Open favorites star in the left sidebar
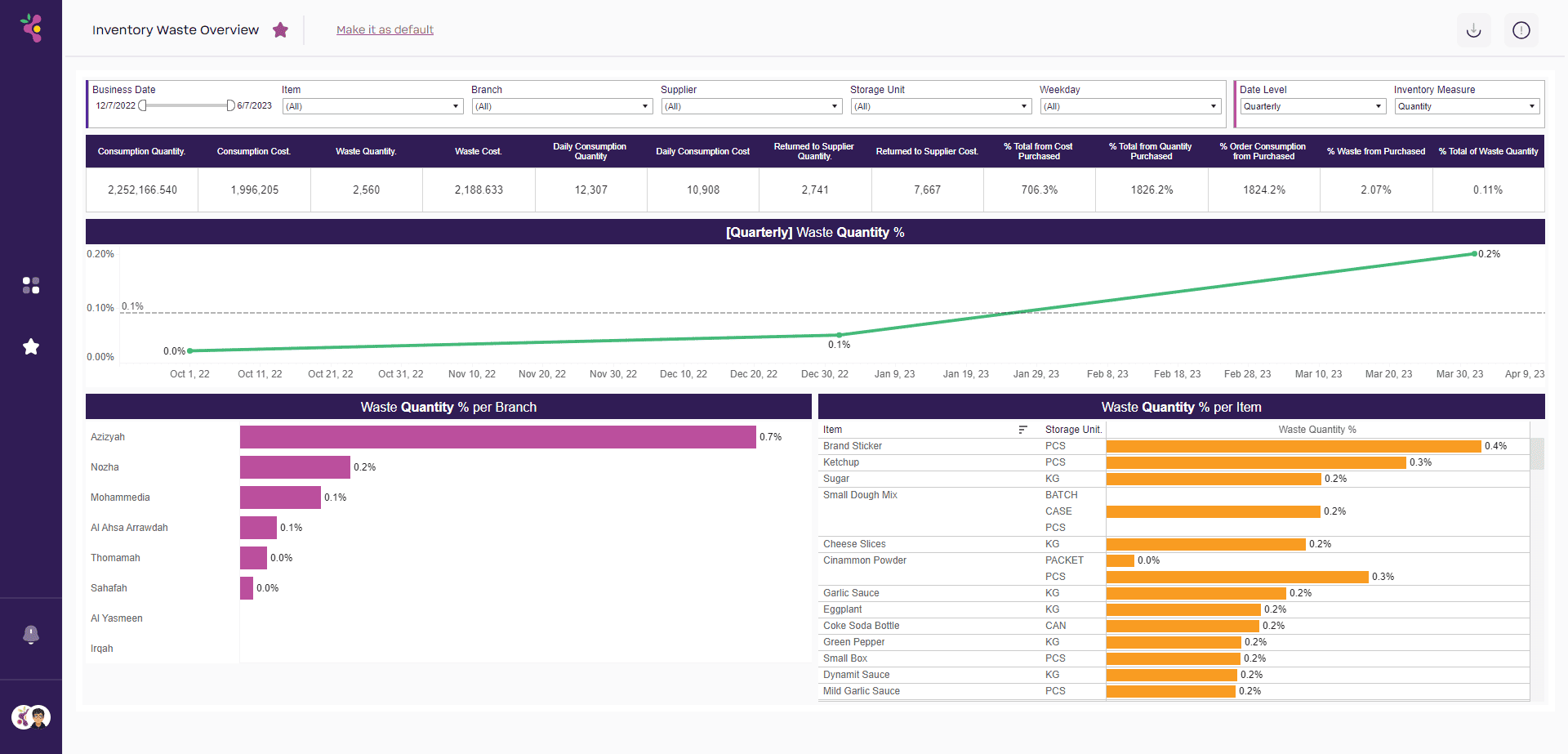The height and width of the screenshot is (754, 1568). tap(31, 347)
